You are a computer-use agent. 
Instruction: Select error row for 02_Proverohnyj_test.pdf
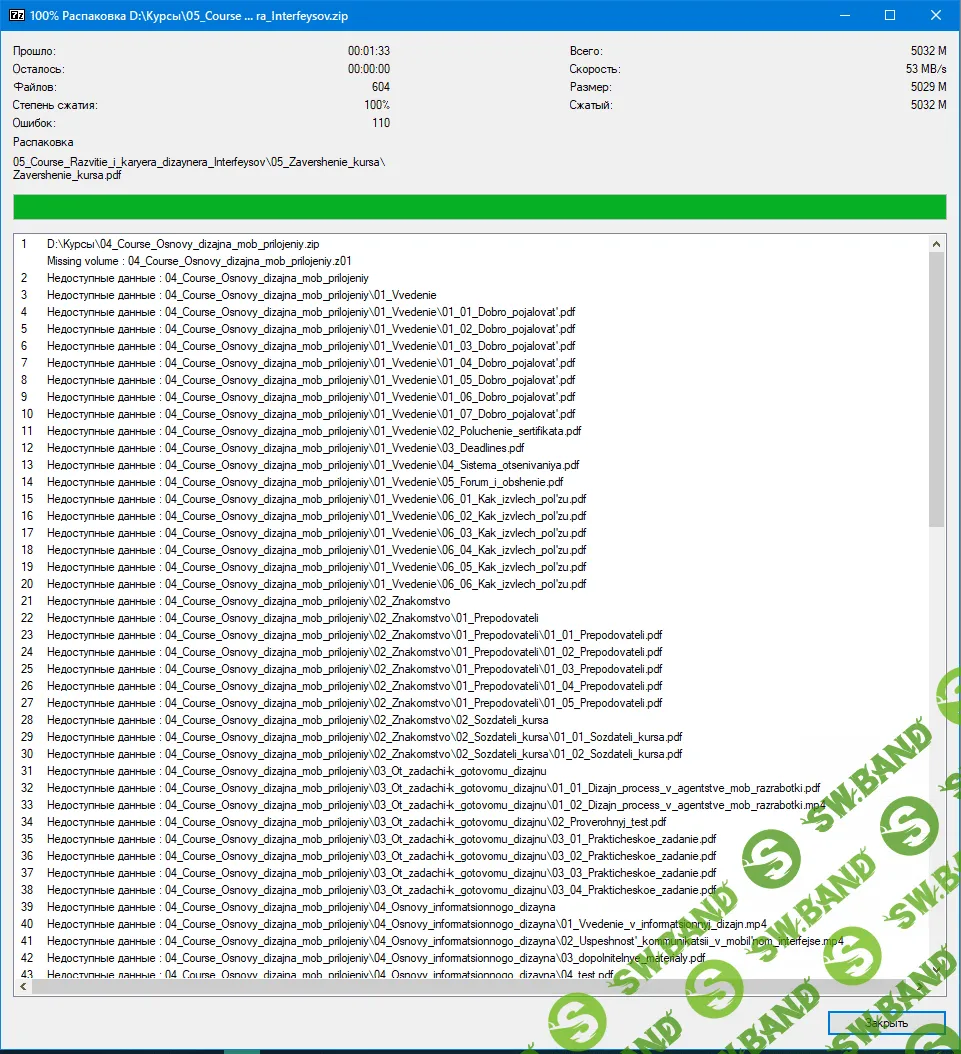pyautogui.click(x=356, y=822)
